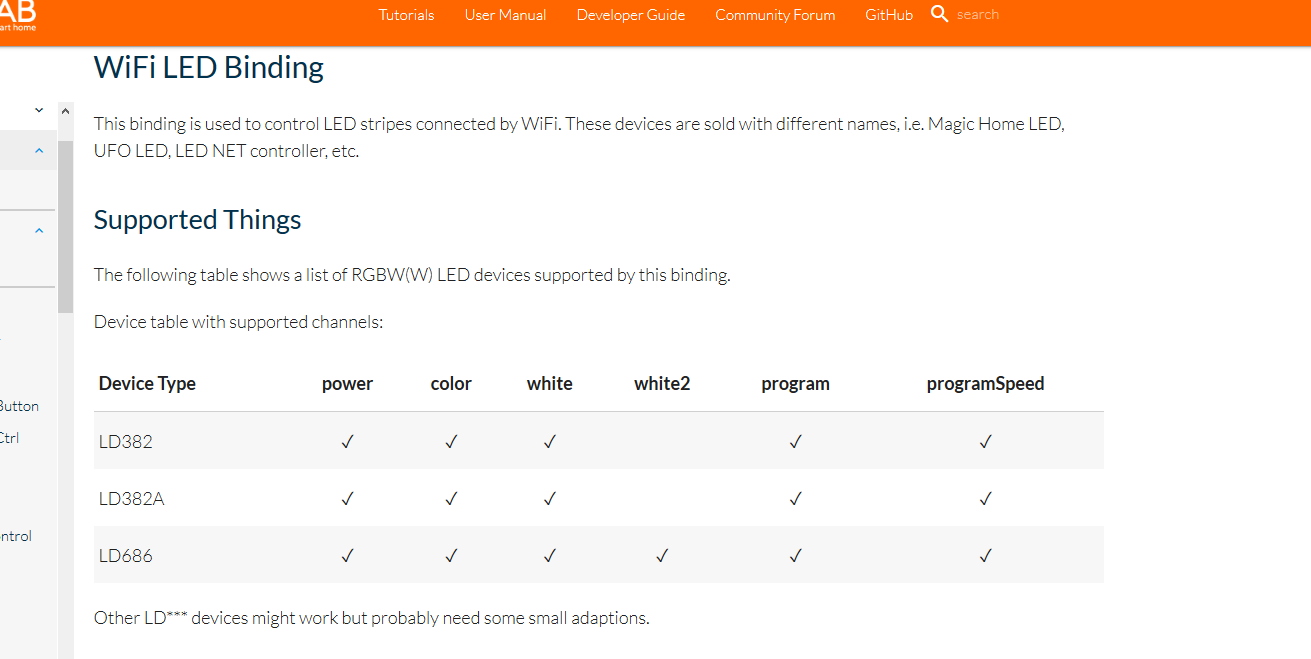Click the WiFi LED Binding heading
This screenshot has width=1311, height=659.
click(209, 67)
